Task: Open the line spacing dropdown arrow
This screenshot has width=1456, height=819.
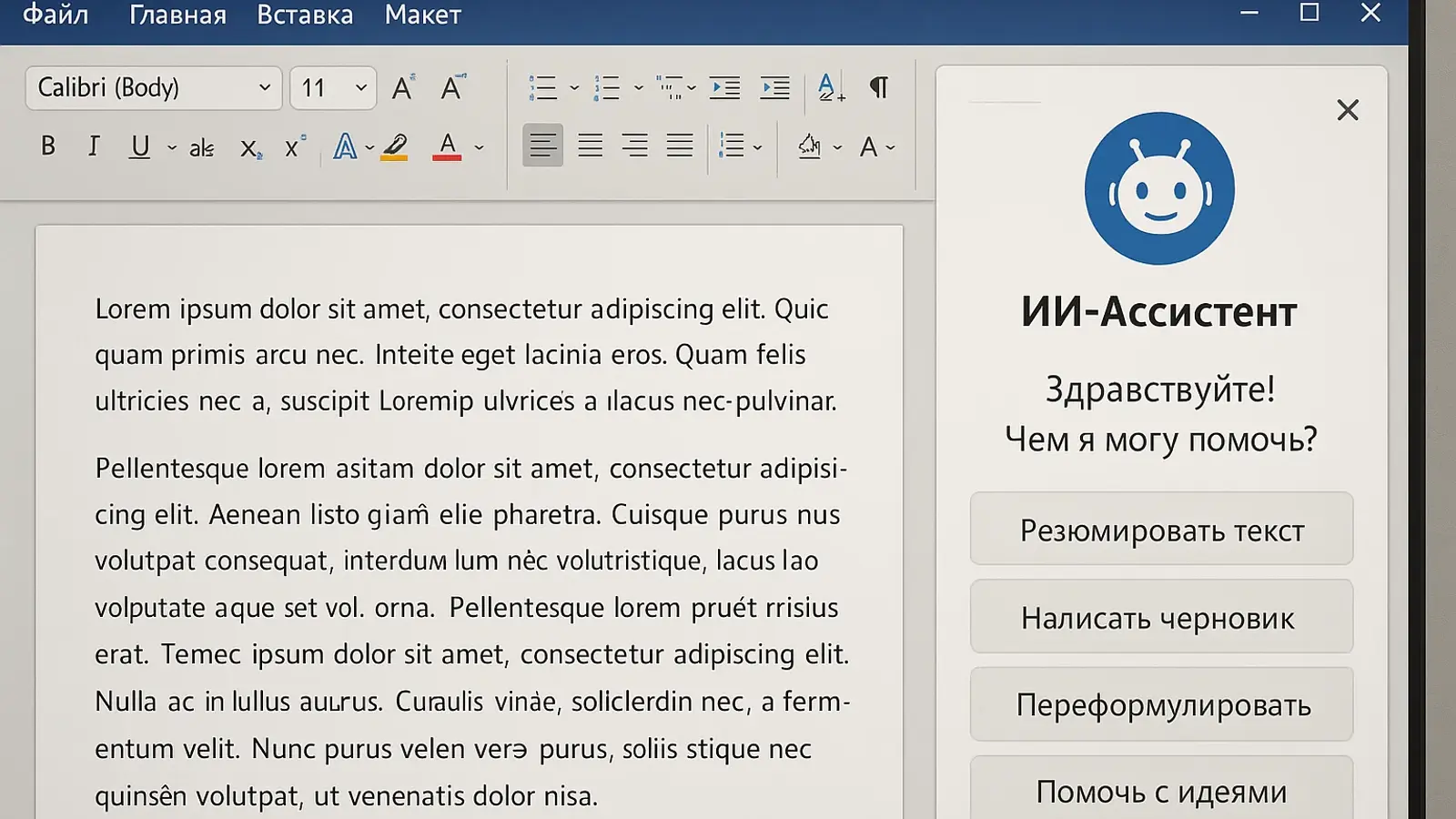Action: pos(757,147)
